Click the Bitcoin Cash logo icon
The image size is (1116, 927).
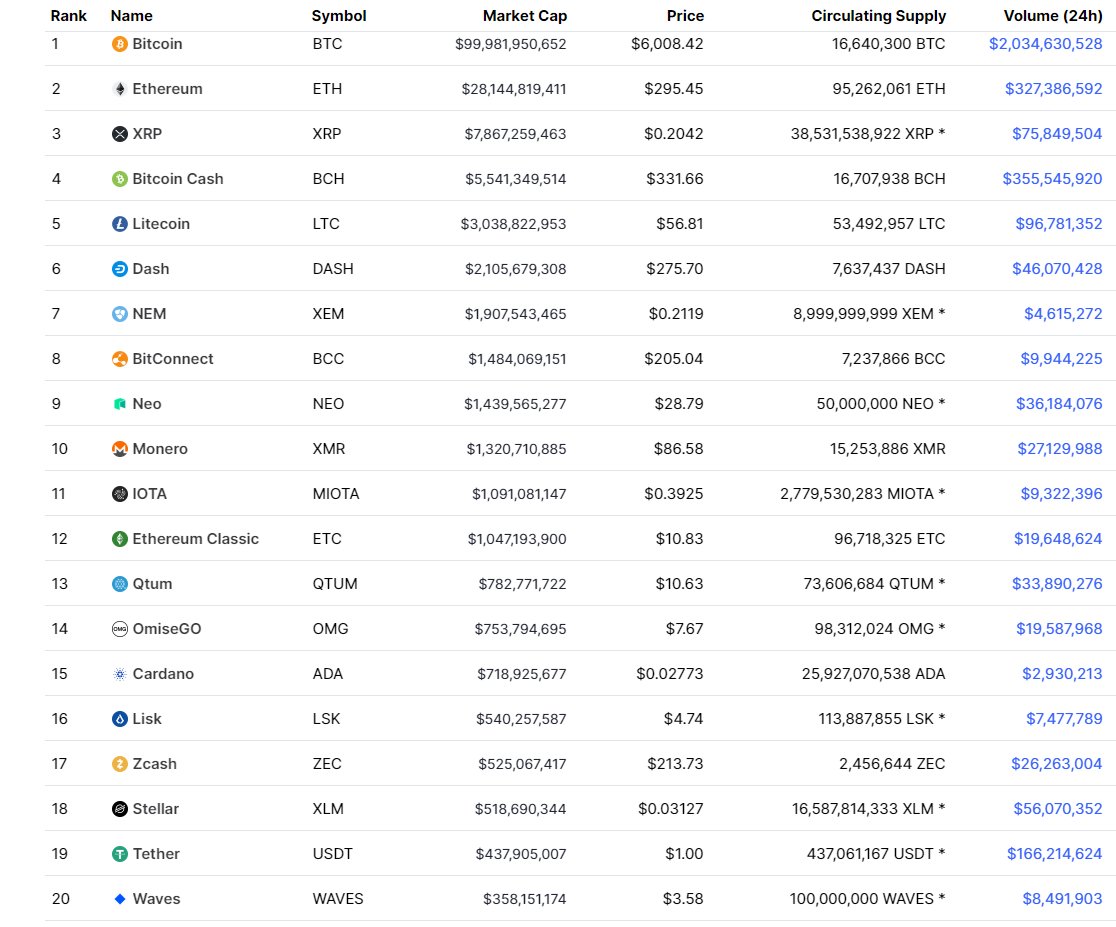coord(120,179)
